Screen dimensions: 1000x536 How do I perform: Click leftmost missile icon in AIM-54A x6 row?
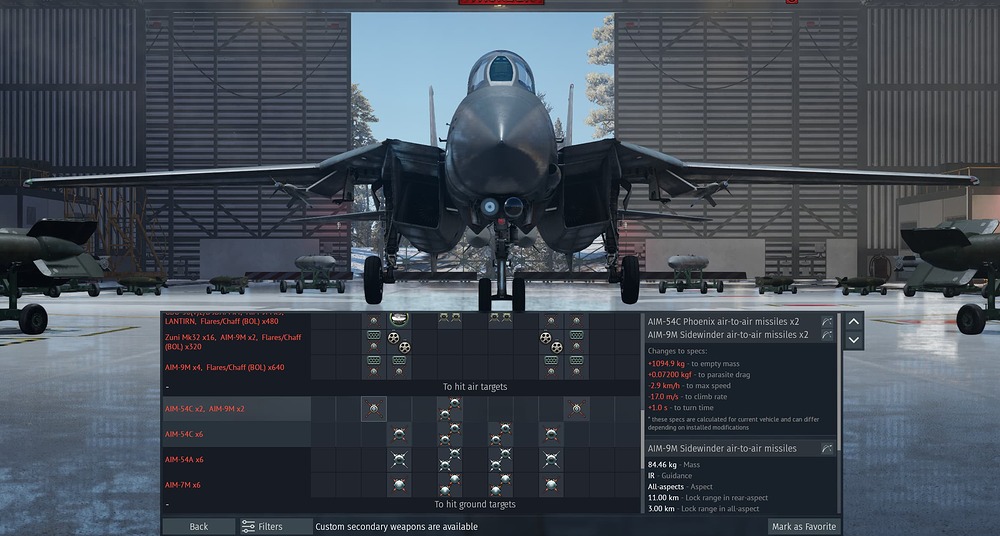click(x=399, y=459)
